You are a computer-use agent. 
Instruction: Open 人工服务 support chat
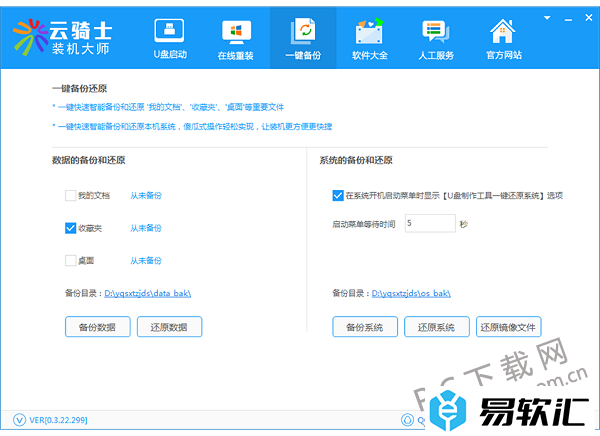pos(436,39)
